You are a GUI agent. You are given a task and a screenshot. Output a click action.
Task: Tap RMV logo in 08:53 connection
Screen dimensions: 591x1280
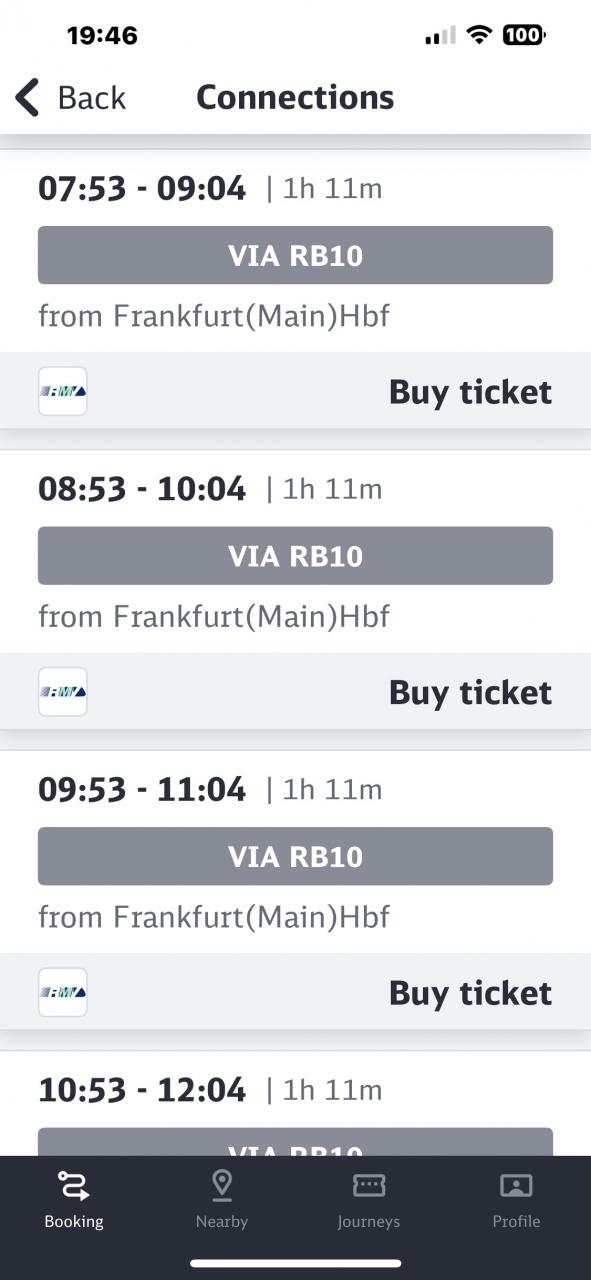63,691
